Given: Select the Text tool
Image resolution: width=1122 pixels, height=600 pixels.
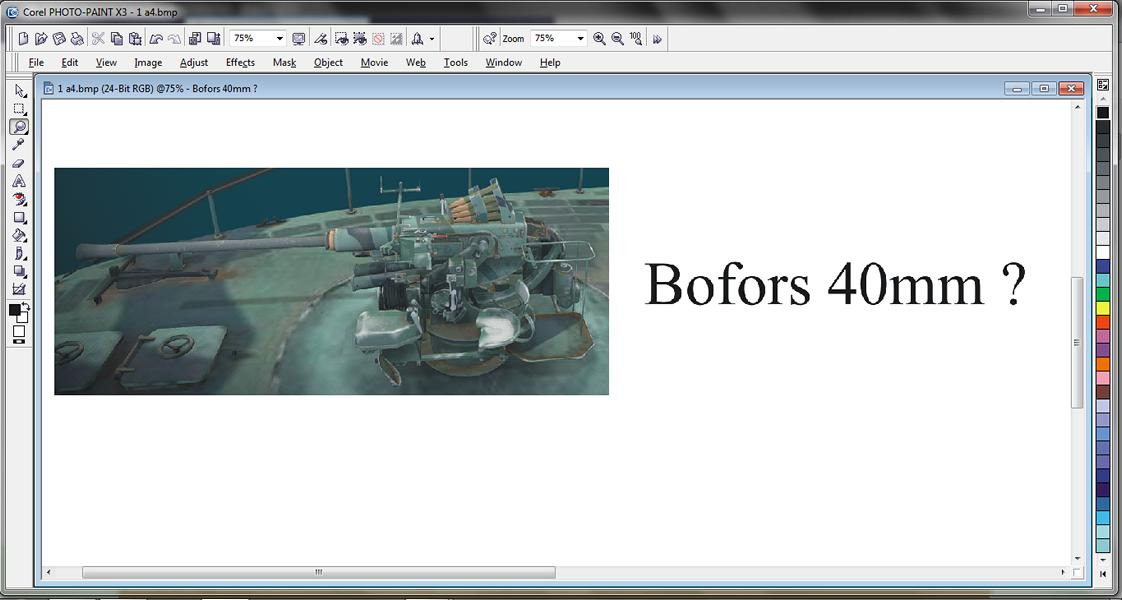Looking at the screenshot, I should (18, 180).
